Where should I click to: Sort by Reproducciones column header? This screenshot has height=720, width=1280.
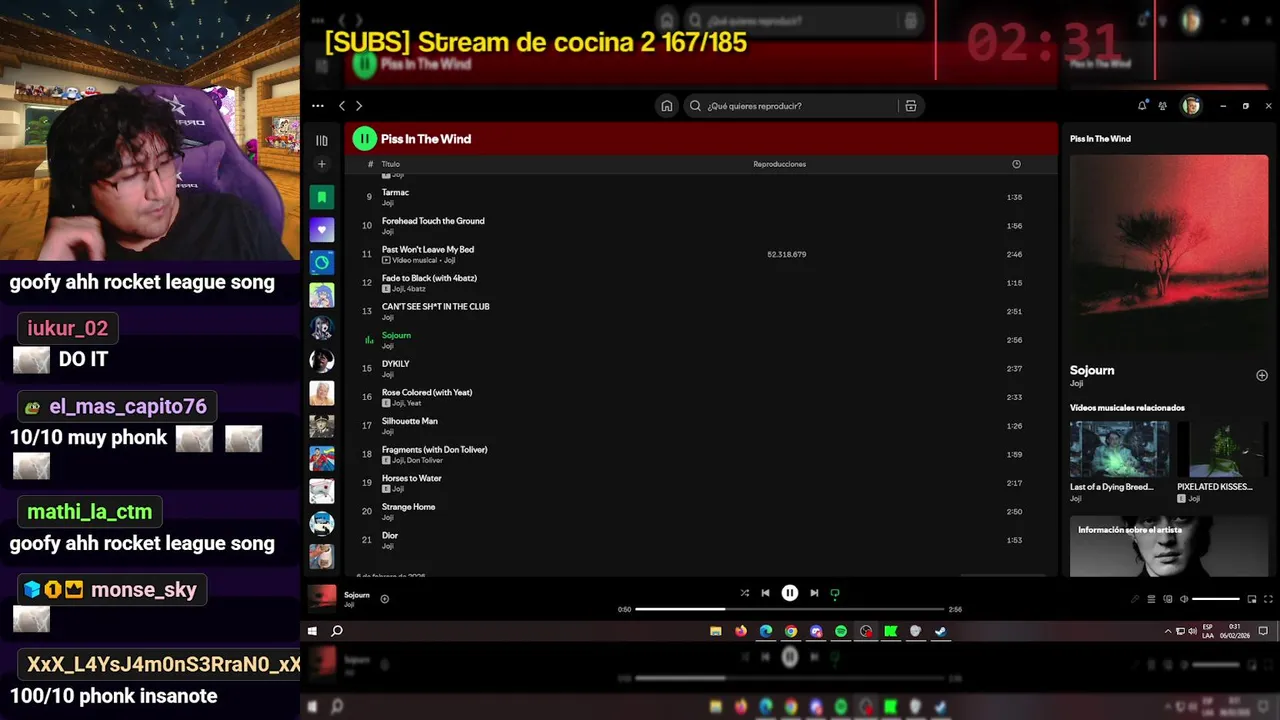coord(779,164)
